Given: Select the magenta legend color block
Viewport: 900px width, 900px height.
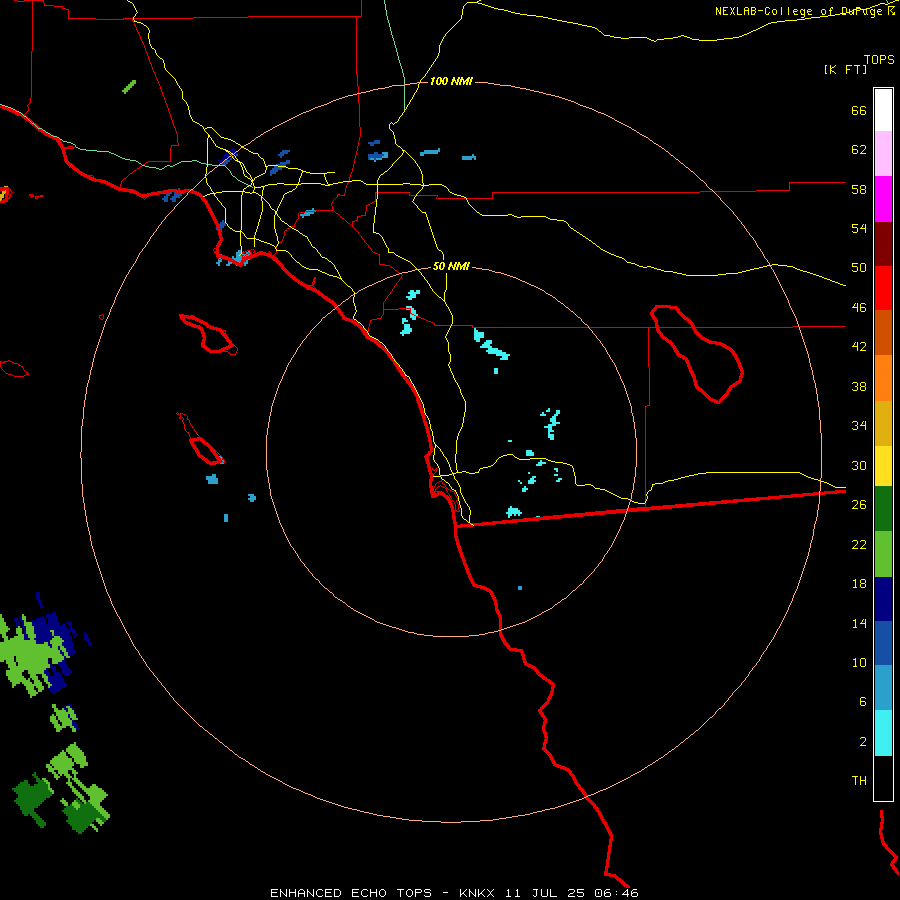Looking at the screenshot, I should coord(883,199).
